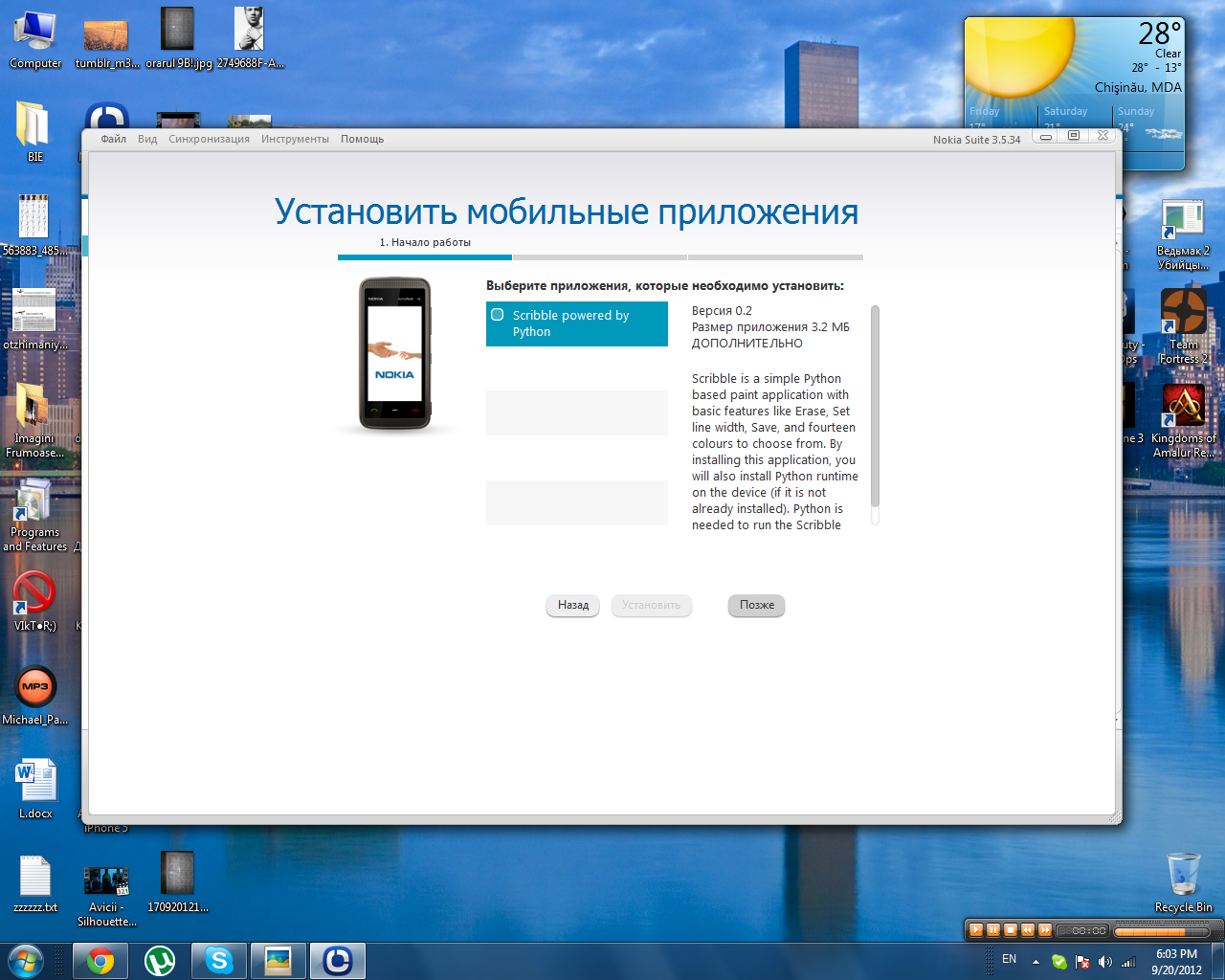1225x980 pixels.
Task: Open the Action Center flag icon
Action: click(1082, 961)
